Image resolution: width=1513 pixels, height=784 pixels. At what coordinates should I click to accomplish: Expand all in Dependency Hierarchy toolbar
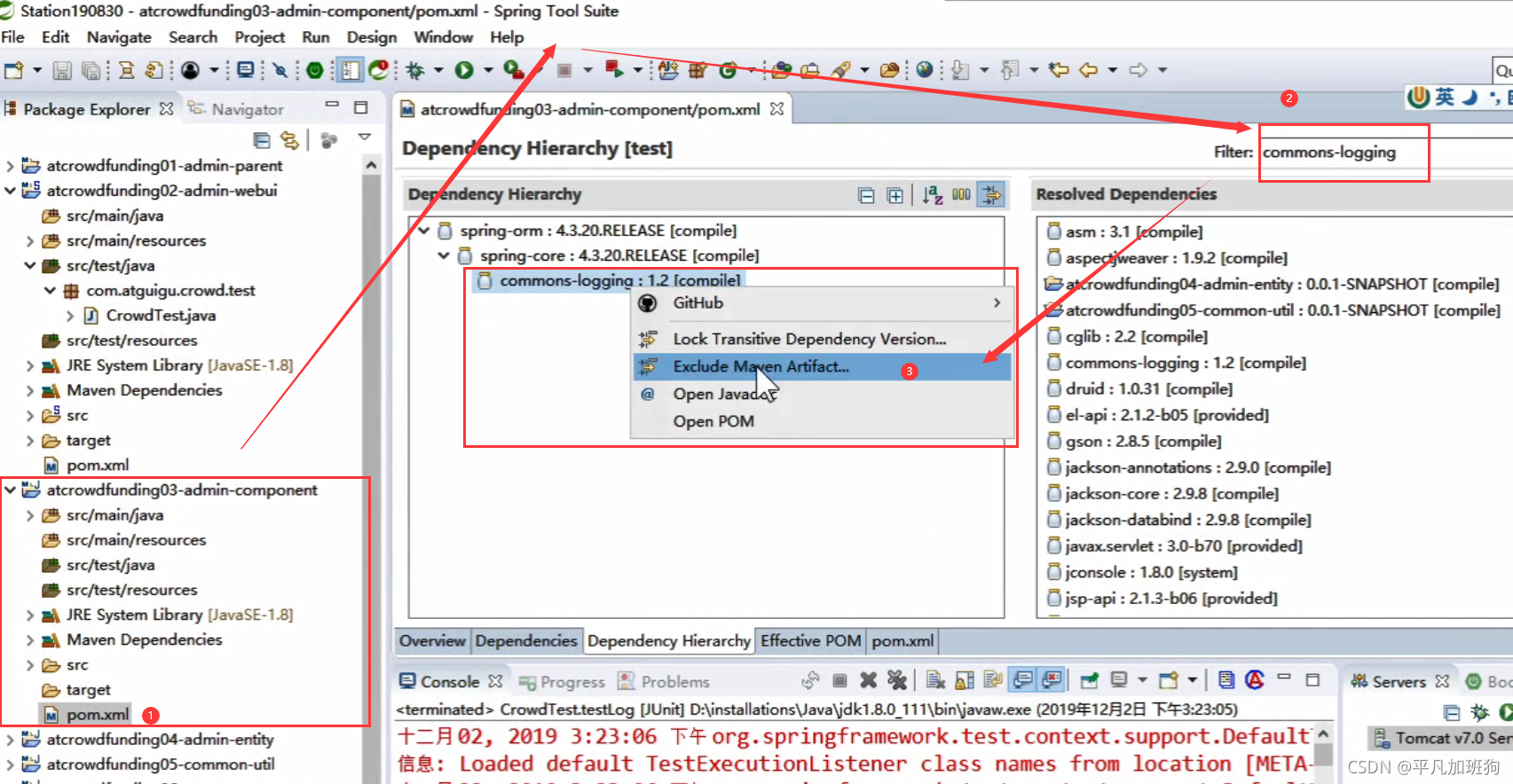tap(894, 195)
